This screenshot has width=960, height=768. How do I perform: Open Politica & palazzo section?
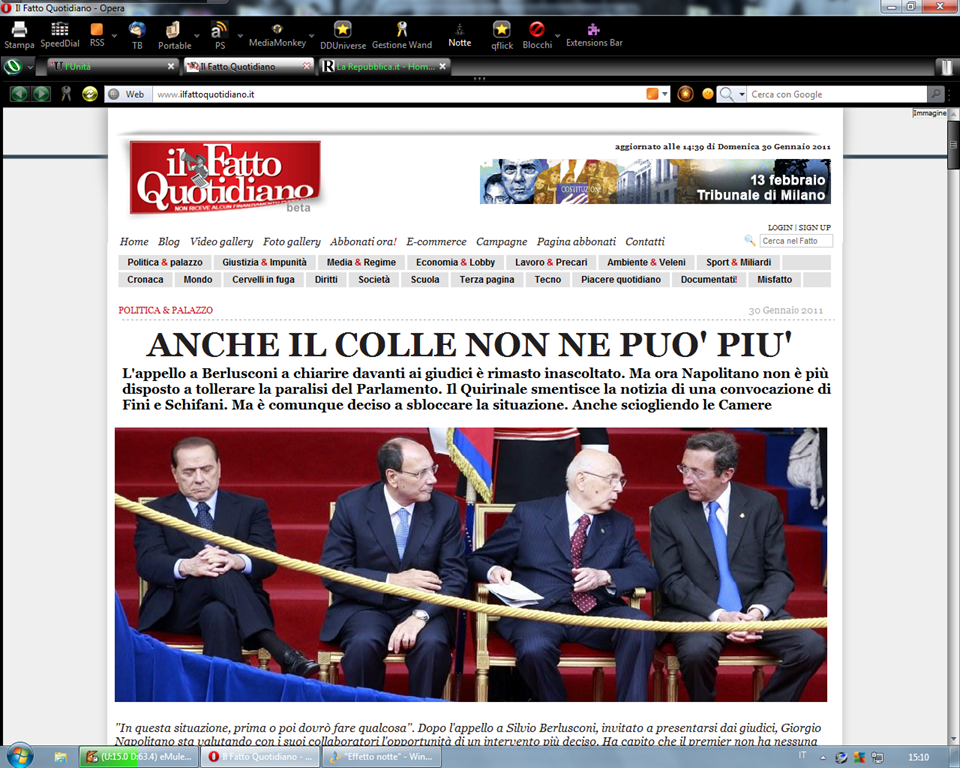click(x=165, y=262)
